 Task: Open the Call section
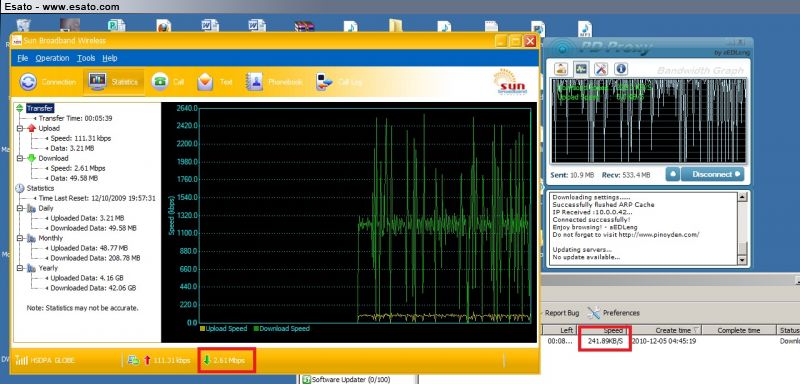click(167, 82)
